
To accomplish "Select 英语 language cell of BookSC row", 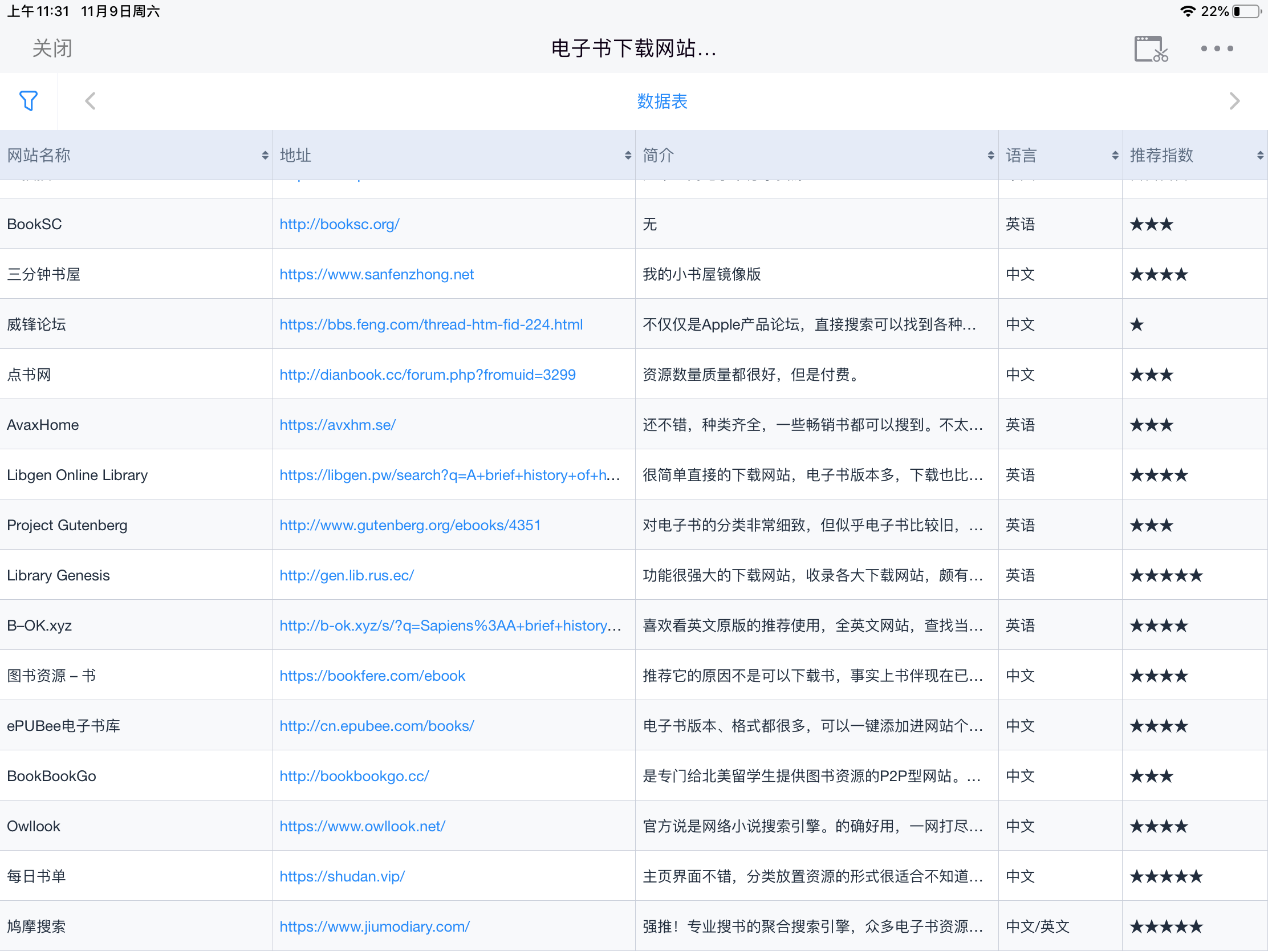I will (x=1060, y=224).
